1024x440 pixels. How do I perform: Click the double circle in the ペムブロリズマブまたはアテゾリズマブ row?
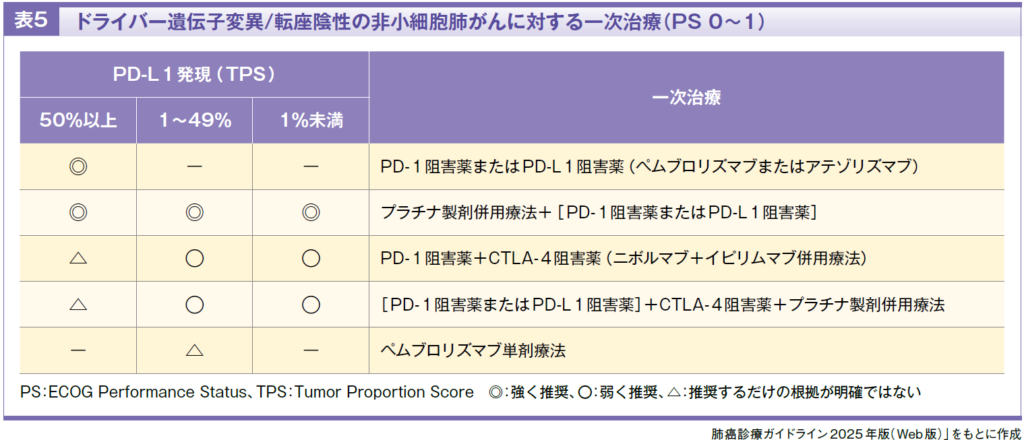point(78,166)
